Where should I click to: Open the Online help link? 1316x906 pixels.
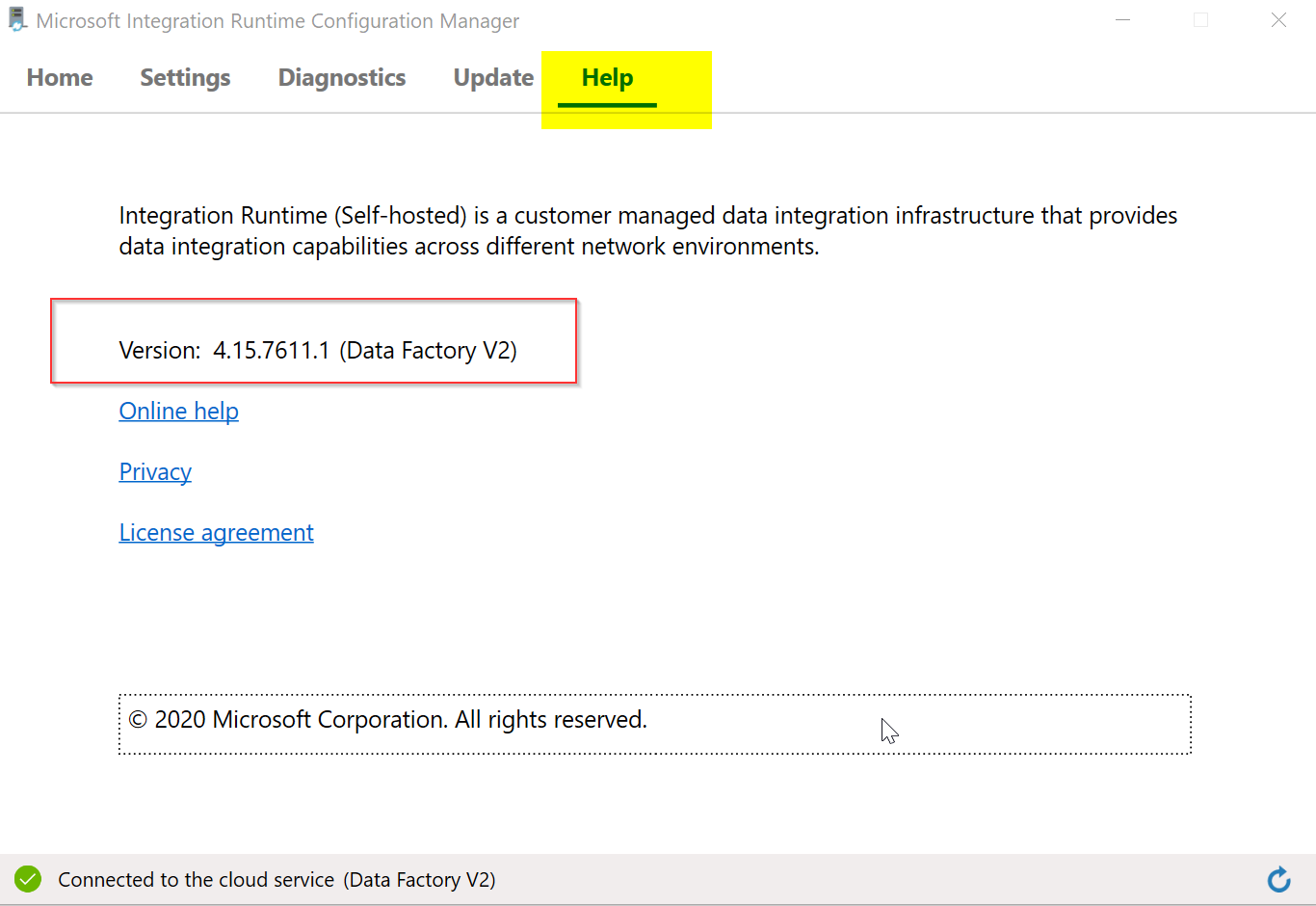(x=178, y=412)
